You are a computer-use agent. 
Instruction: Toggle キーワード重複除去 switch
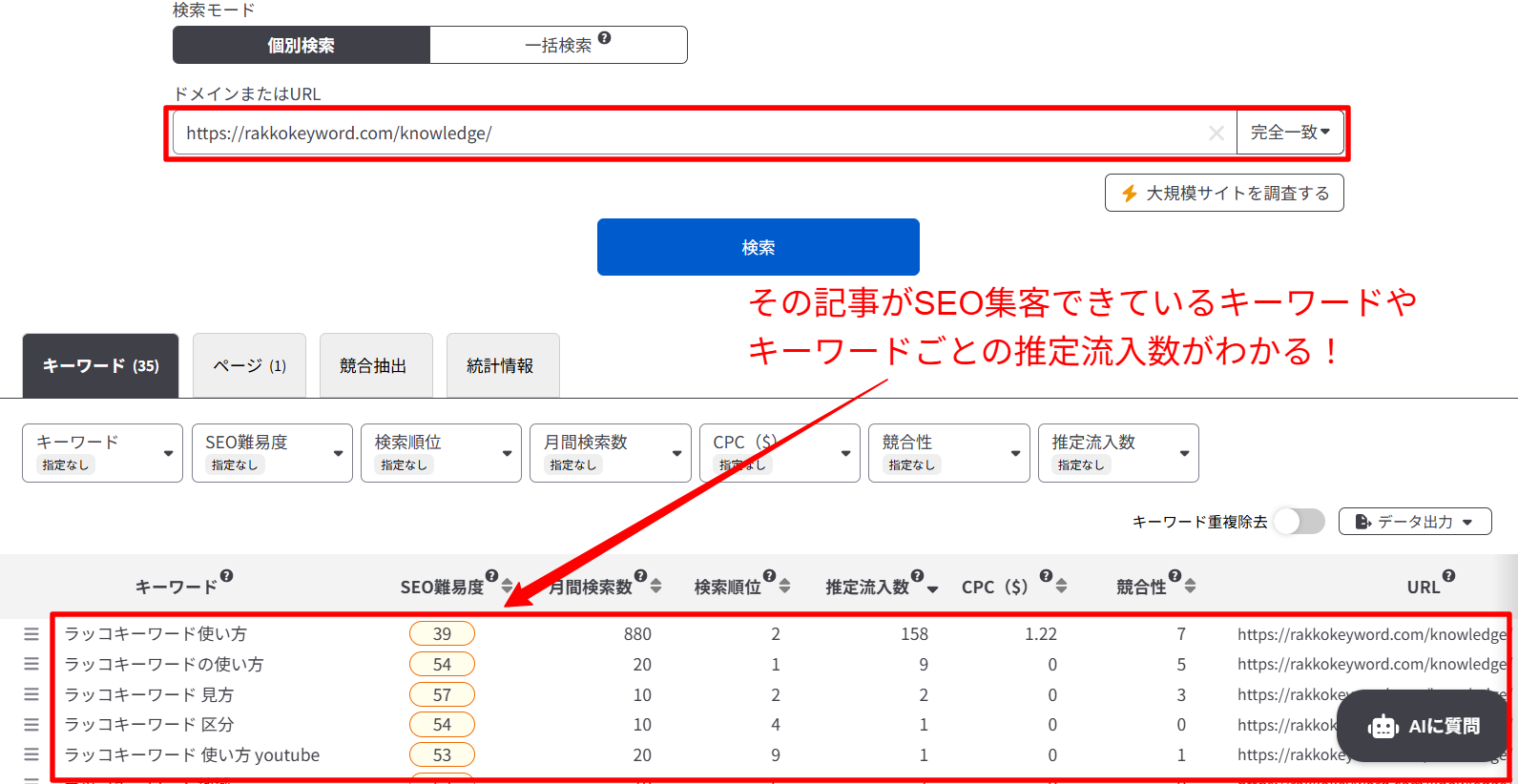[1299, 522]
